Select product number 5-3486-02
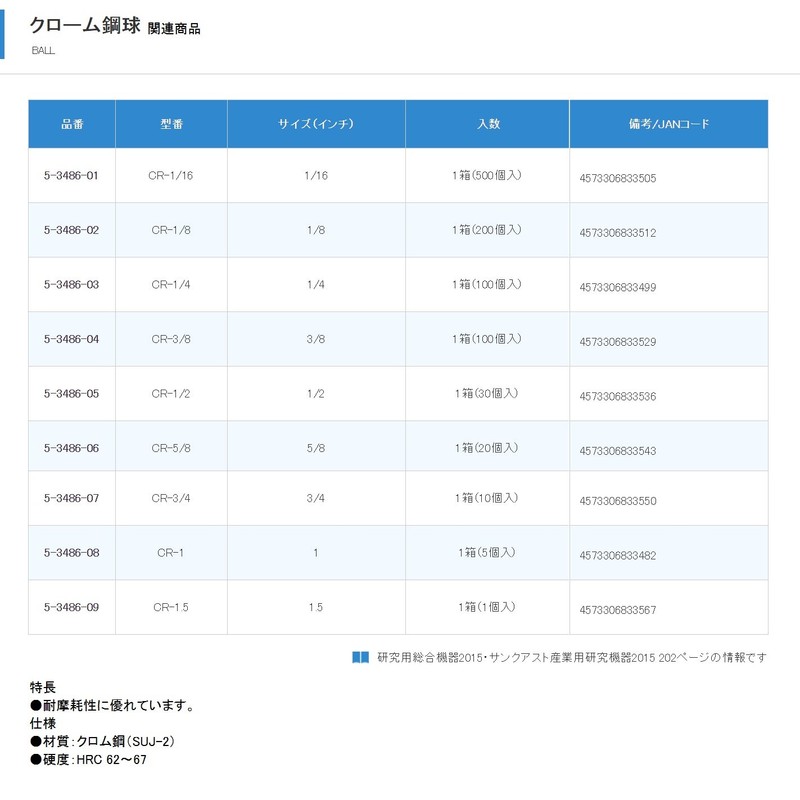800x800 pixels. tap(72, 230)
